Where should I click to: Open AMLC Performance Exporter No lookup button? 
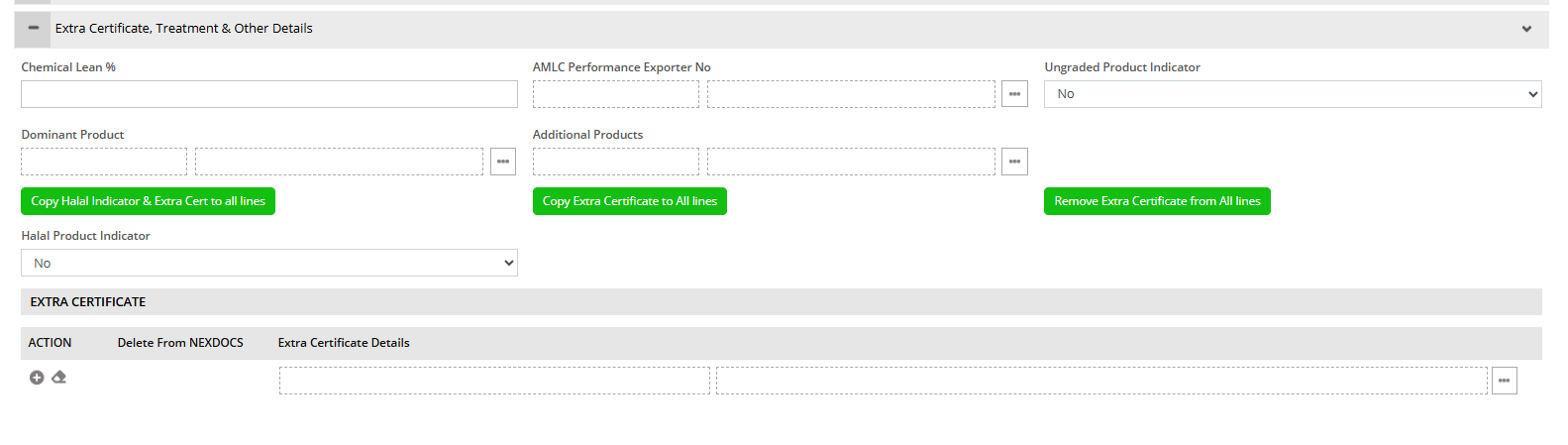(x=1014, y=94)
